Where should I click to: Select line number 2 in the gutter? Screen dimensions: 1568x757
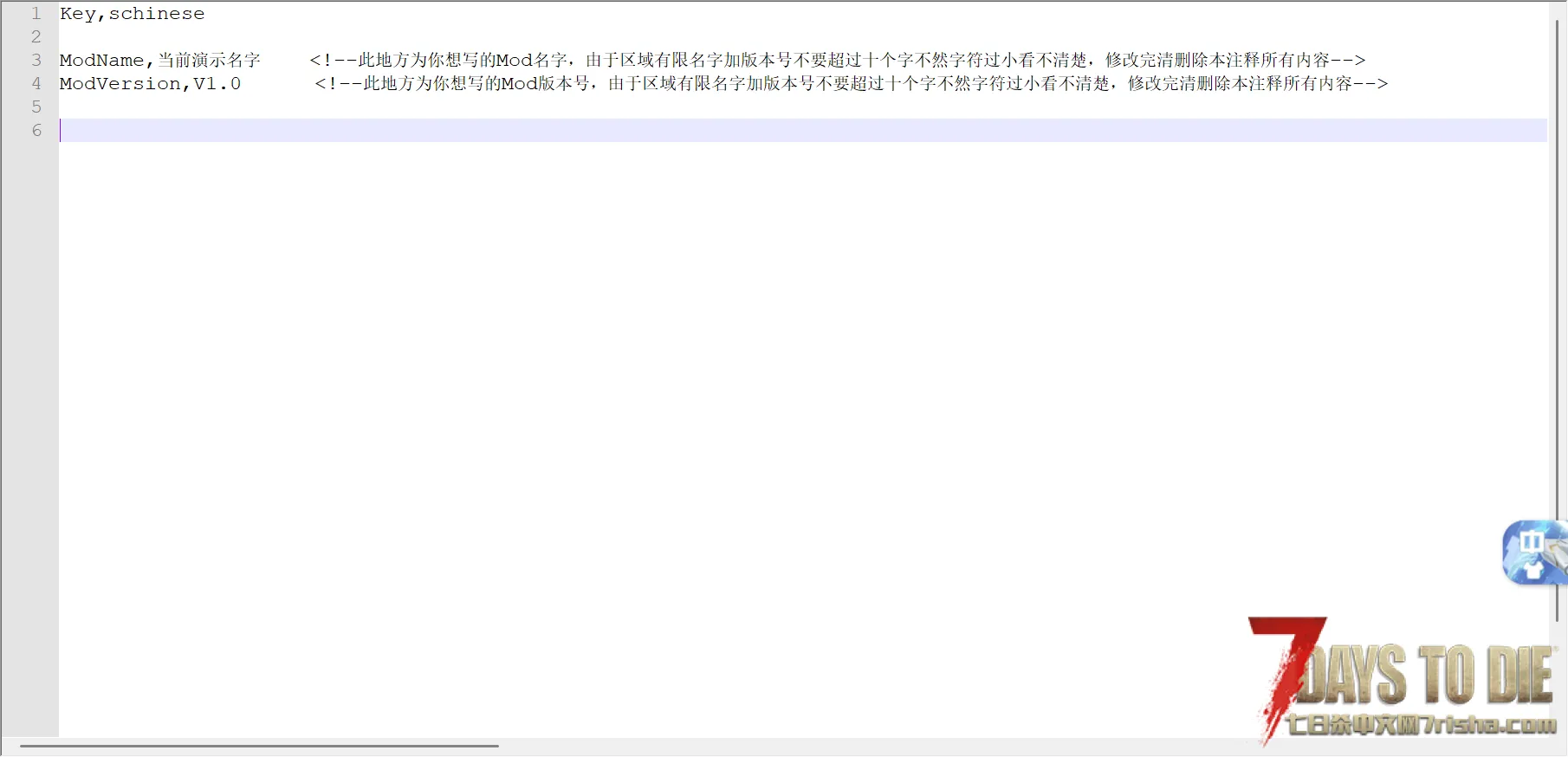(x=36, y=37)
